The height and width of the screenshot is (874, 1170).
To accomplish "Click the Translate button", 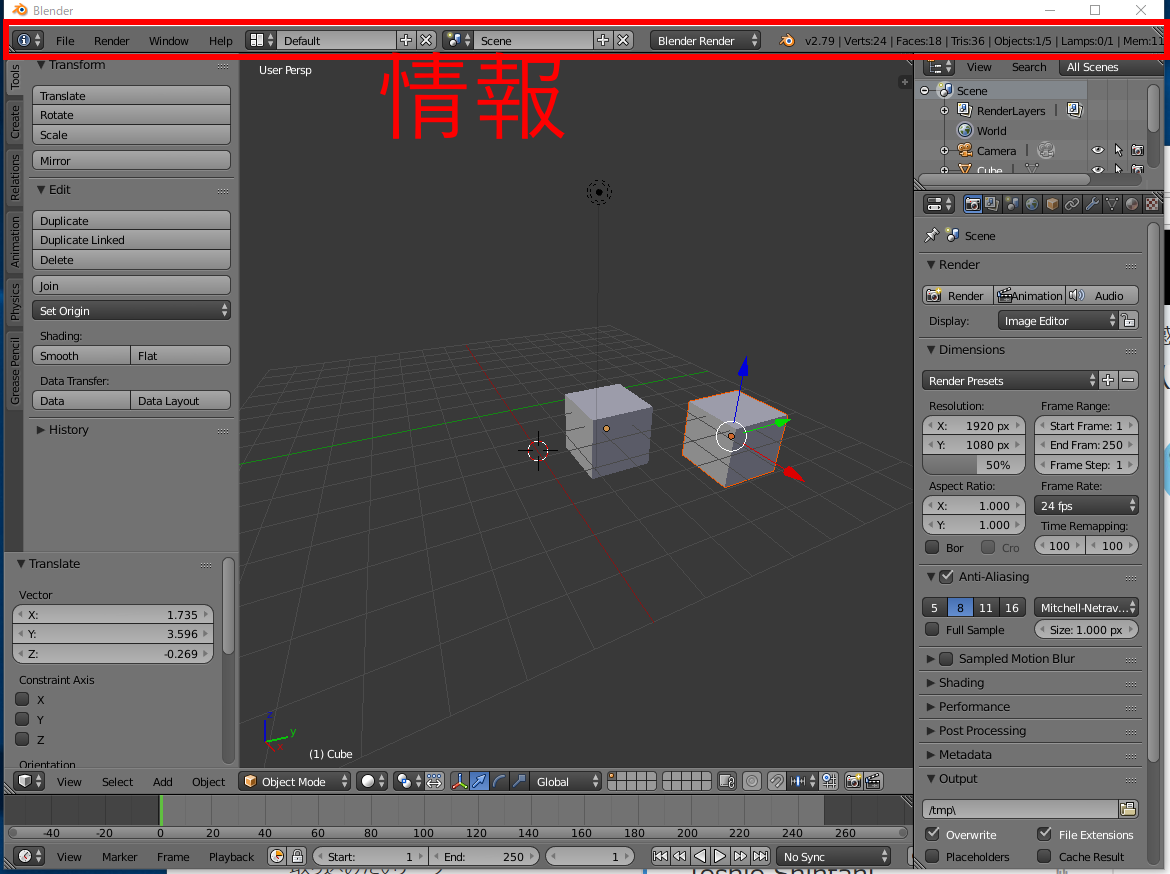I will [x=131, y=96].
